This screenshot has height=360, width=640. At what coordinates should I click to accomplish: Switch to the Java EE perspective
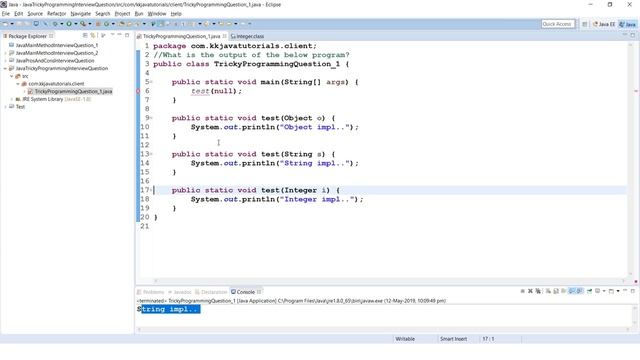pos(604,24)
